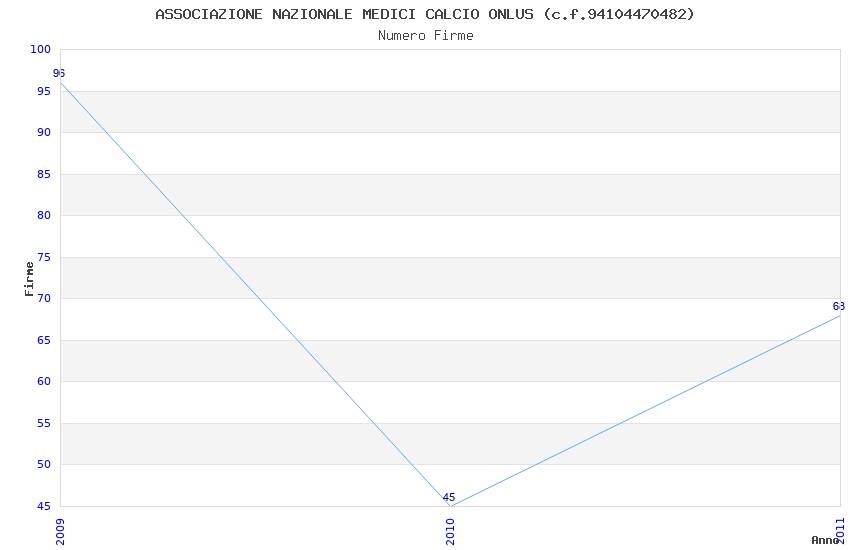Click the y-axis label 70
The width and height of the screenshot is (850, 550).
point(44,298)
